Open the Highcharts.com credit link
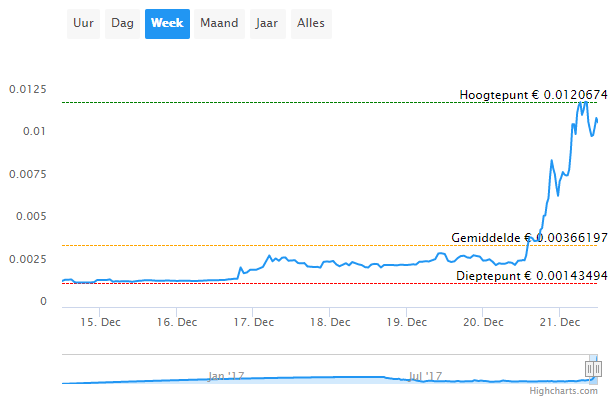608x398 pixels. (x=564, y=391)
